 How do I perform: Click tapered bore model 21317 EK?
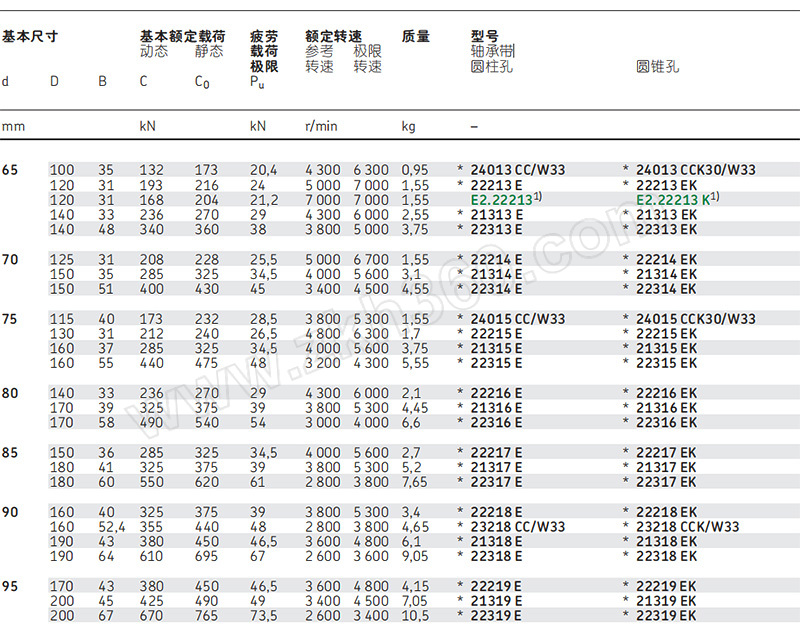pos(666,468)
